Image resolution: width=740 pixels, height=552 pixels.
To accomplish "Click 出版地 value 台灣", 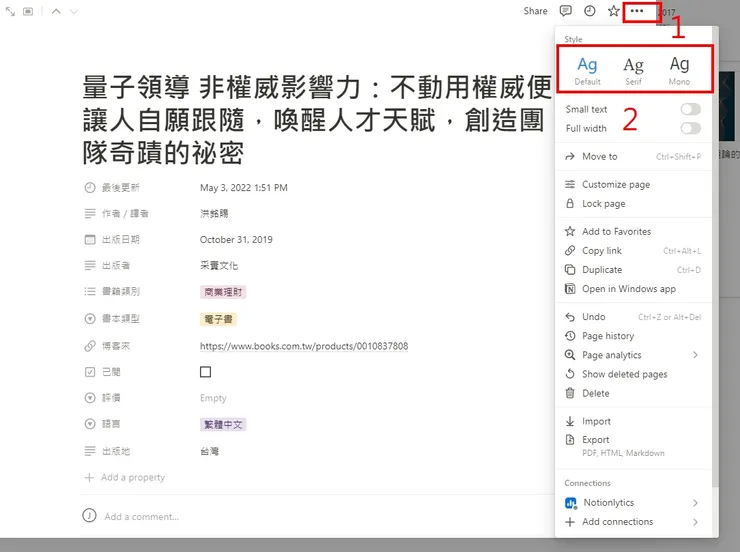I will click(210, 452).
